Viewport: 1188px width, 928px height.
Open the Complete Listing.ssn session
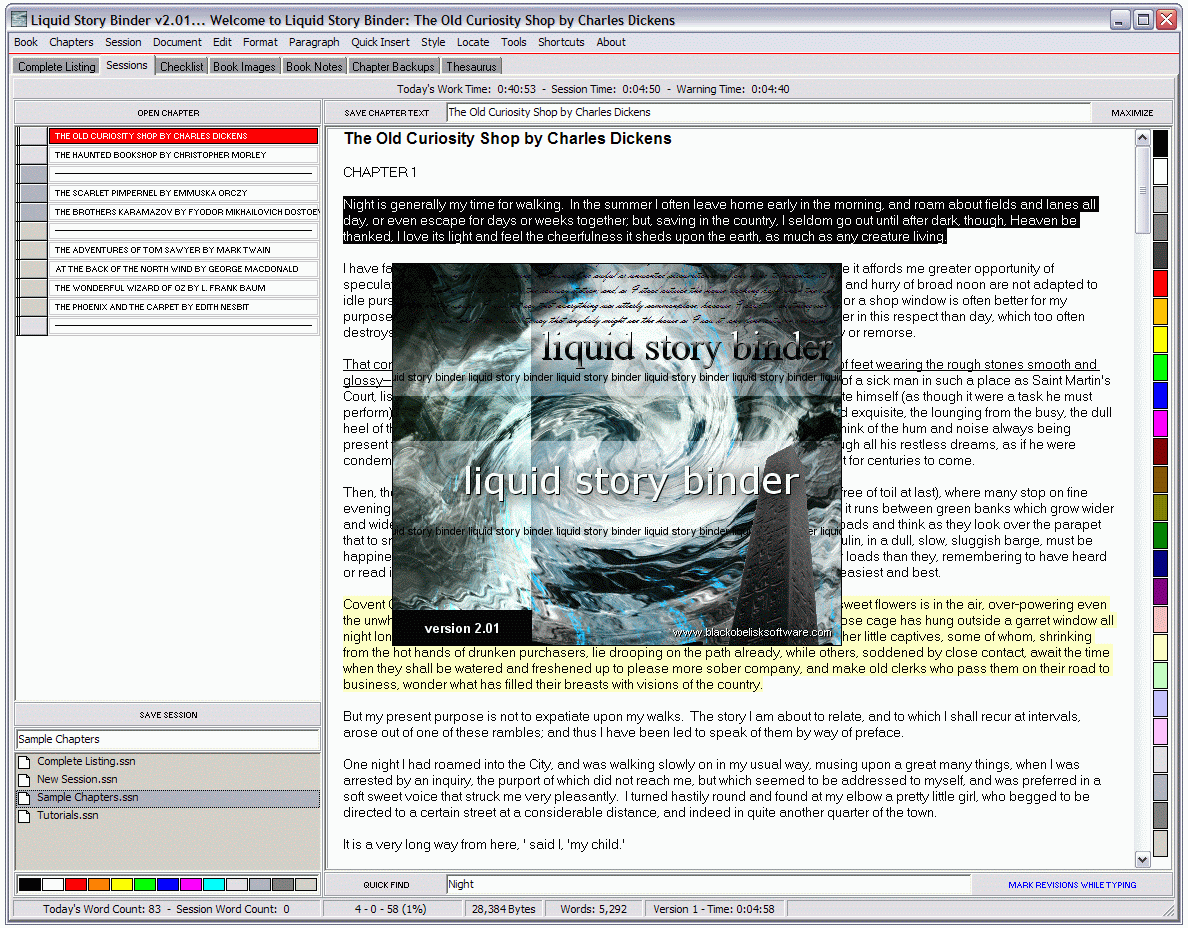[x=167, y=762]
